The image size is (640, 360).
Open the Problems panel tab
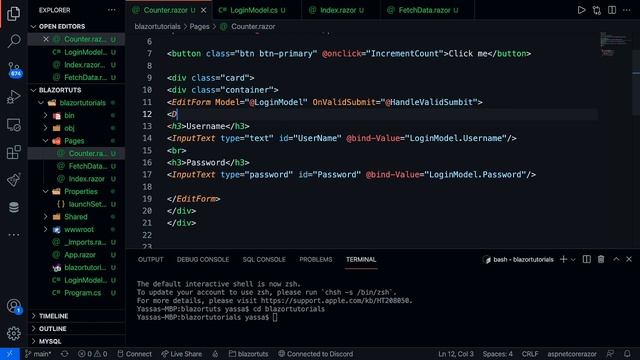coord(316,260)
